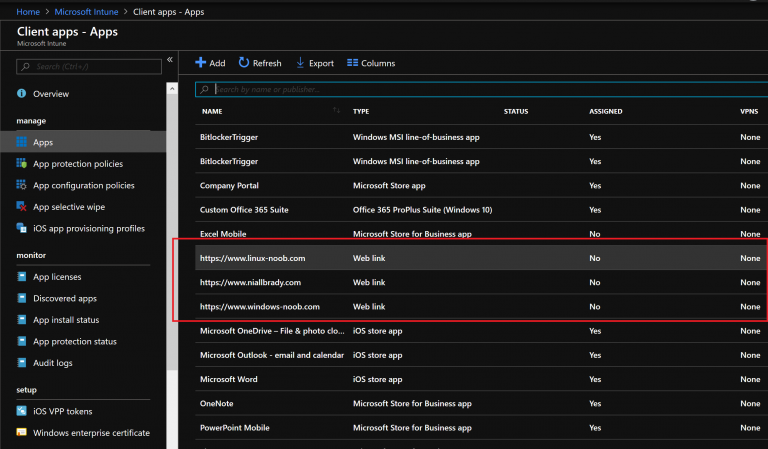Image resolution: width=768 pixels, height=449 pixels.
Task: Click the Audit logs icon
Action: pyautogui.click(x=21, y=363)
